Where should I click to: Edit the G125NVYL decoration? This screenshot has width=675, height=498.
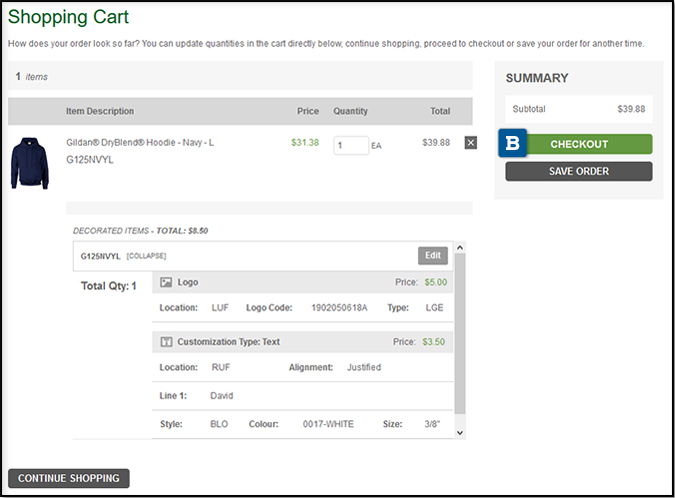click(432, 255)
